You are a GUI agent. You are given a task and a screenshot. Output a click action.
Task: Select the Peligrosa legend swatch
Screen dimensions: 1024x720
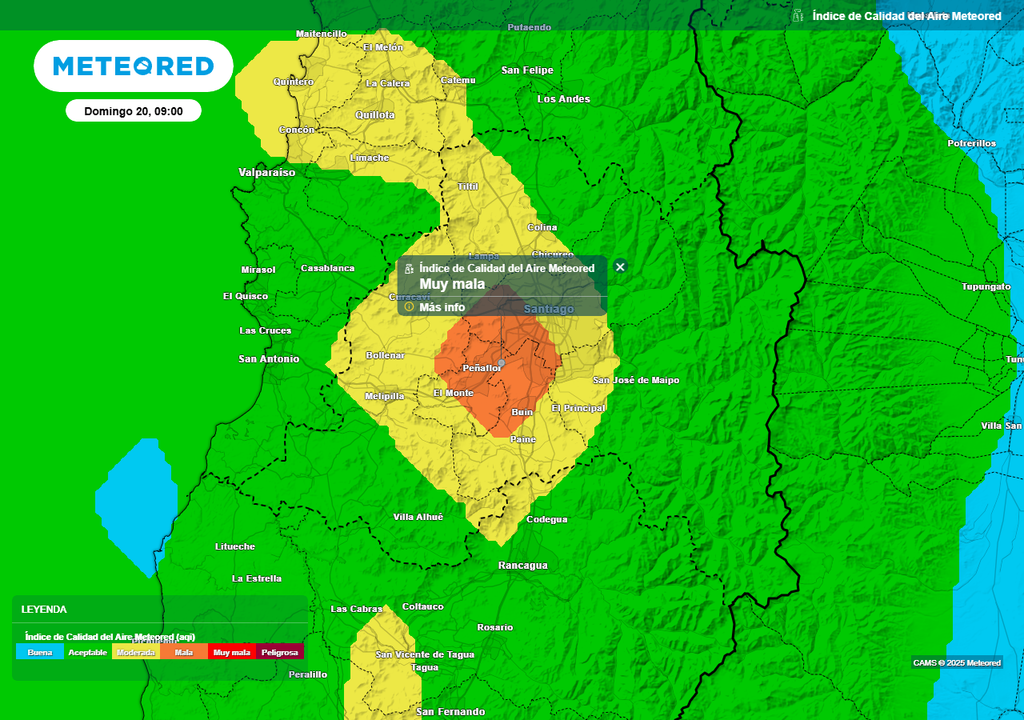tap(280, 652)
